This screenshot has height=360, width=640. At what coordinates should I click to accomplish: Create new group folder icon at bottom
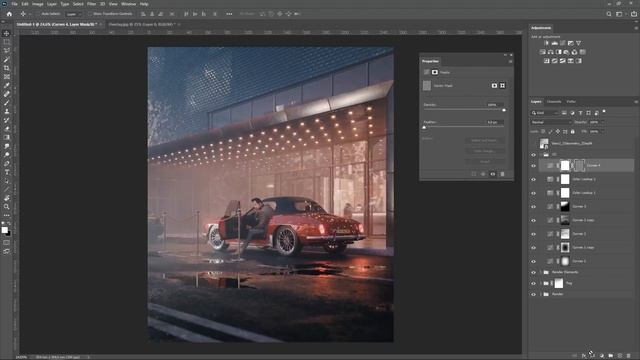[x=611, y=356]
